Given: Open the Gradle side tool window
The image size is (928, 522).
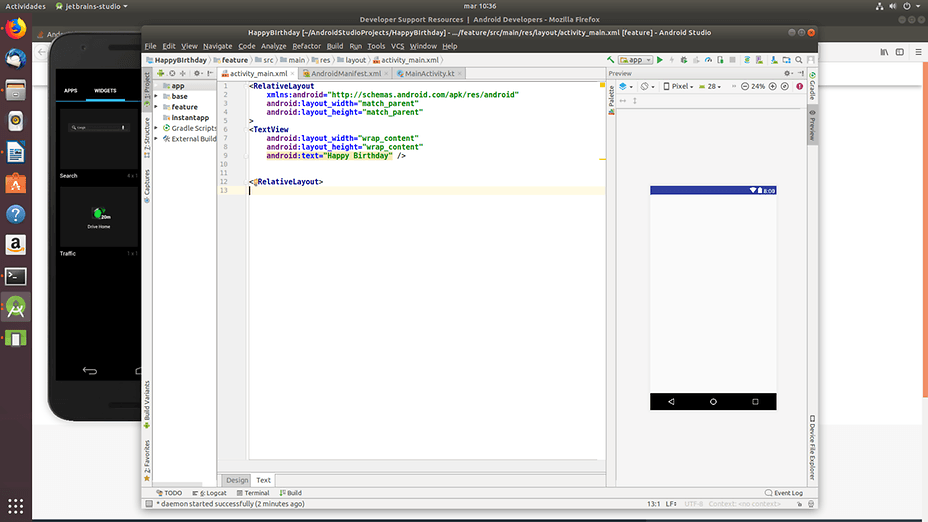Looking at the screenshot, I should (813, 86).
